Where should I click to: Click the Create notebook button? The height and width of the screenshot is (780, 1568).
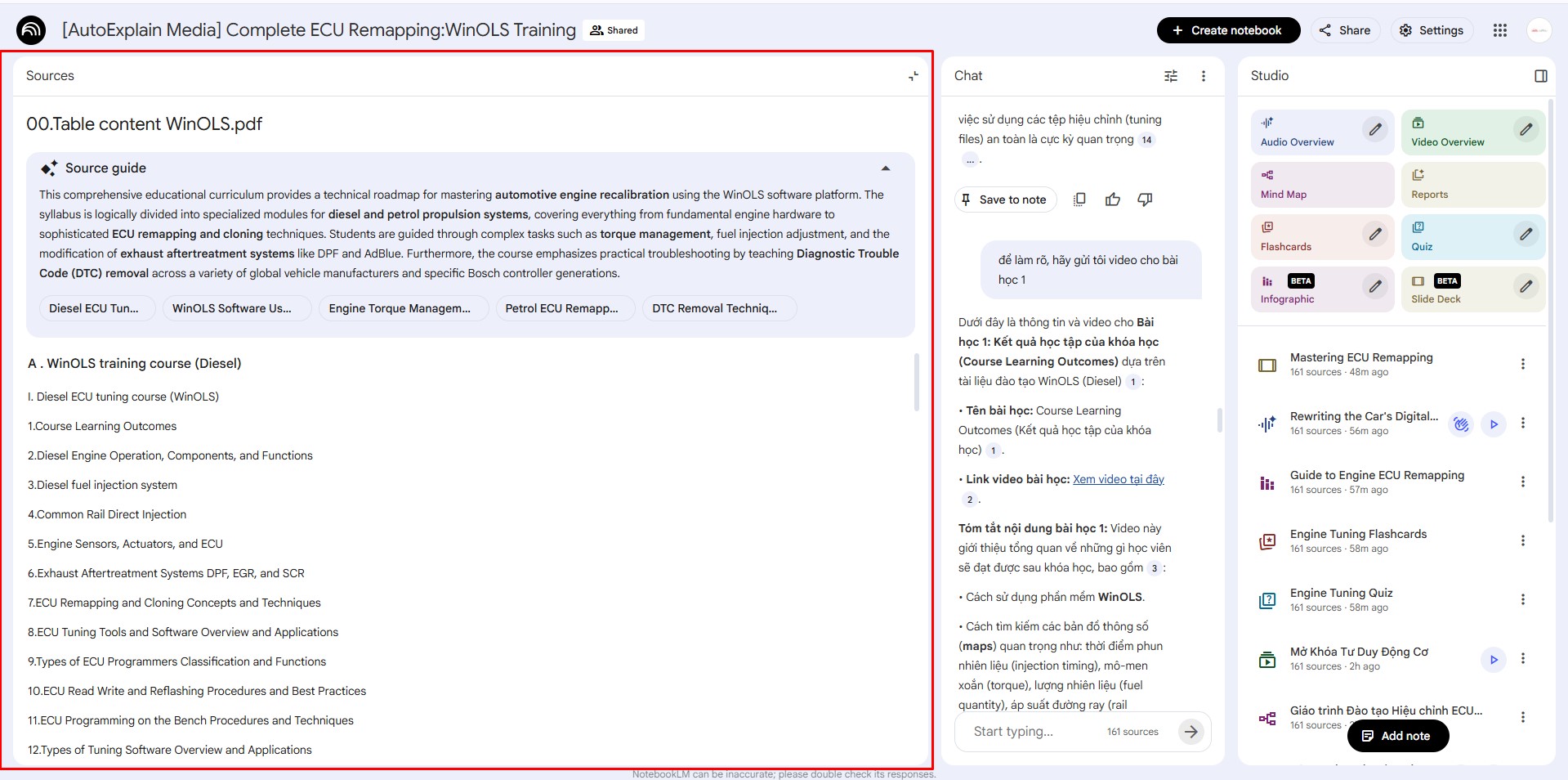point(1227,30)
